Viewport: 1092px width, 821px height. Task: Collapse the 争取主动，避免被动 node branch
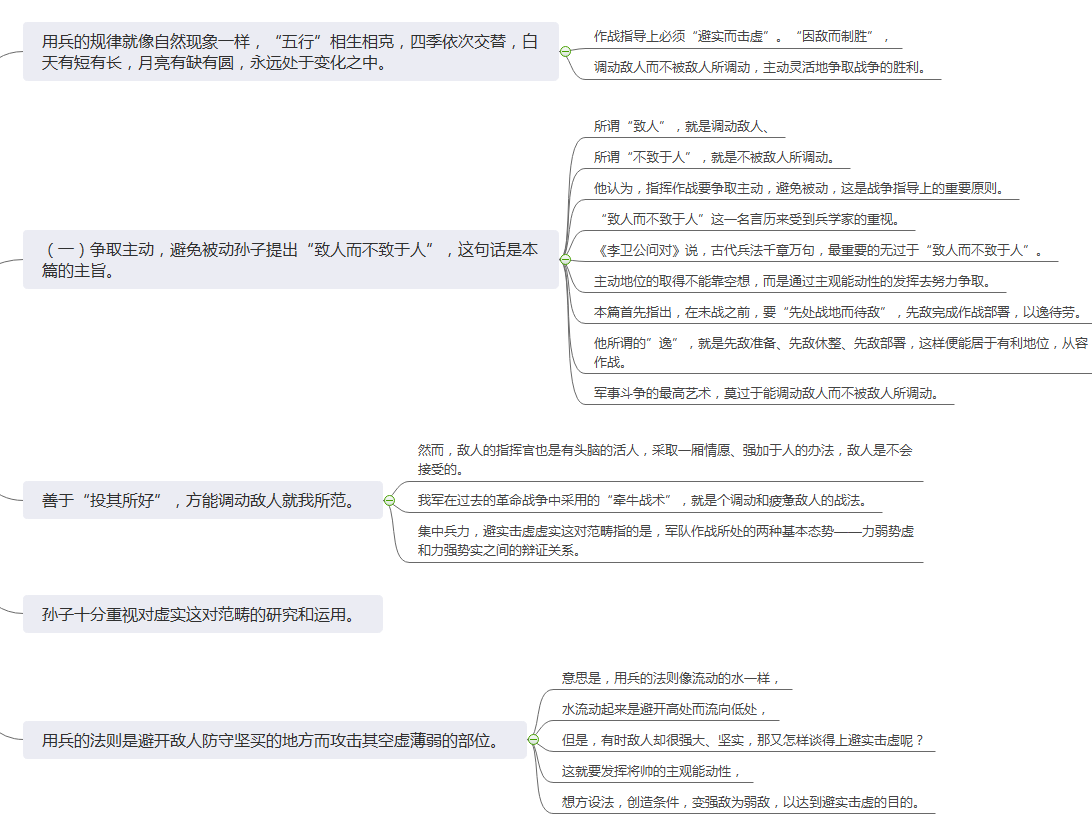point(566,260)
